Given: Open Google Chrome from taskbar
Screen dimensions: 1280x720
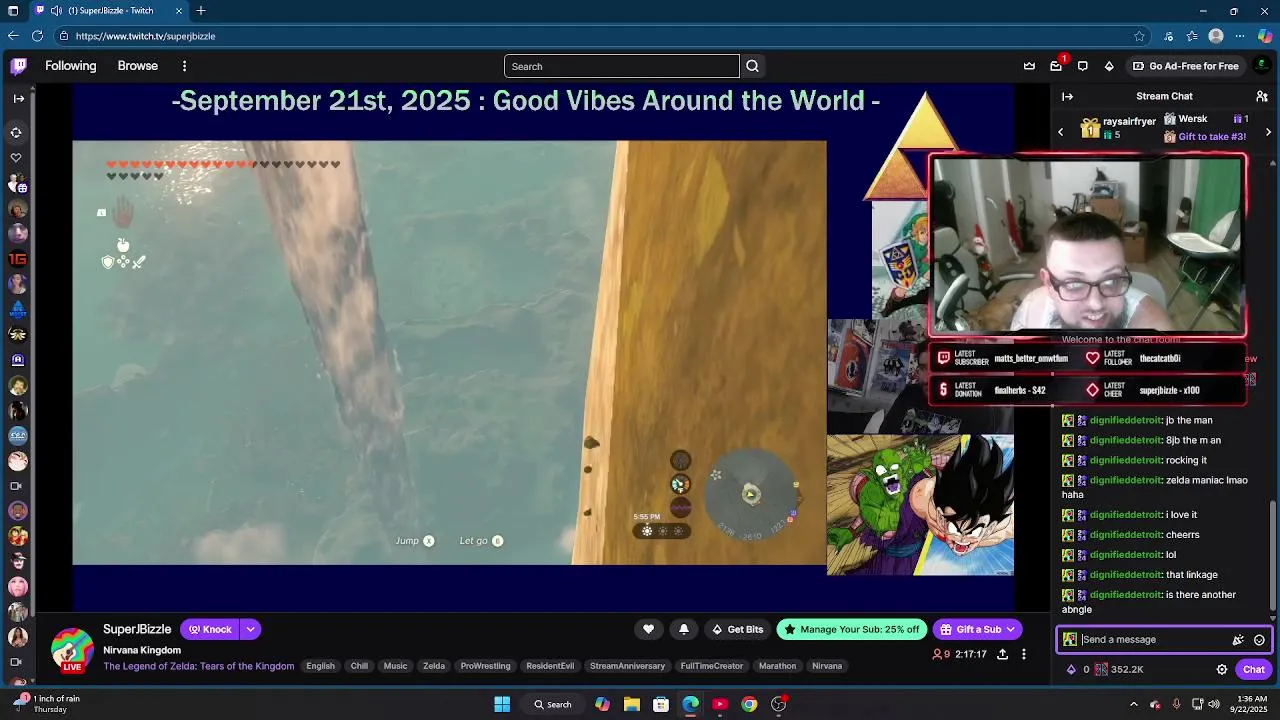Looking at the screenshot, I should click(x=749, y=704).
